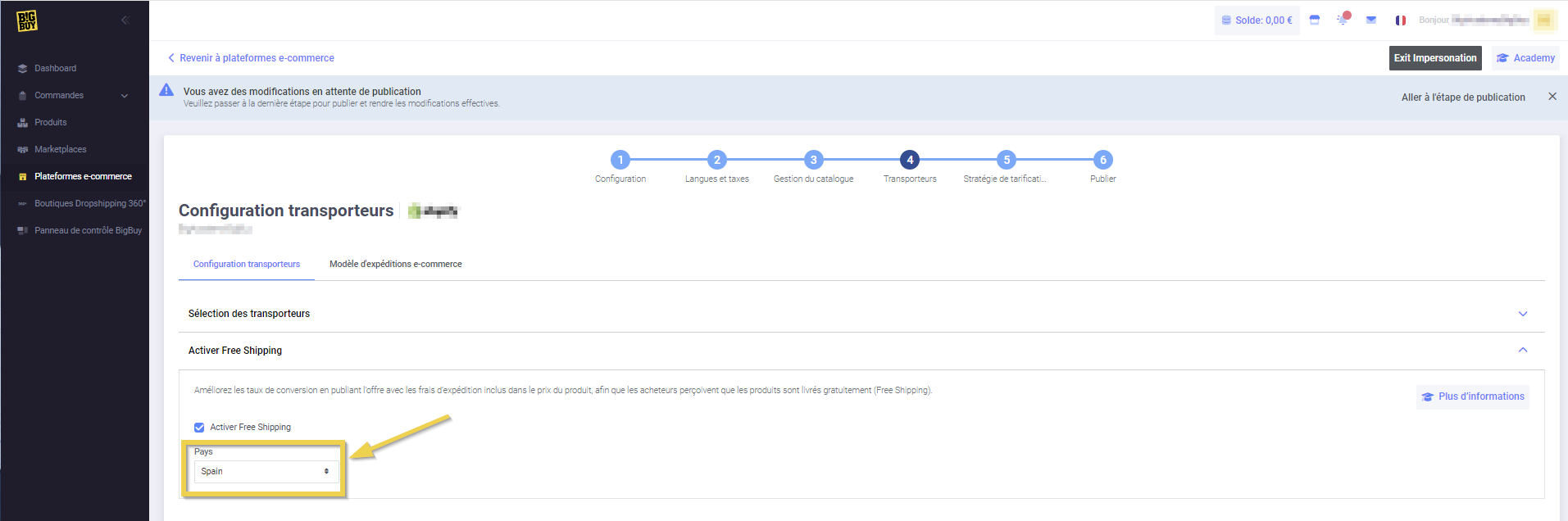Viewport: 1568px width, 521px height.
Task: Open the messages envelope icon
Action: click(x=1370, y=20)
